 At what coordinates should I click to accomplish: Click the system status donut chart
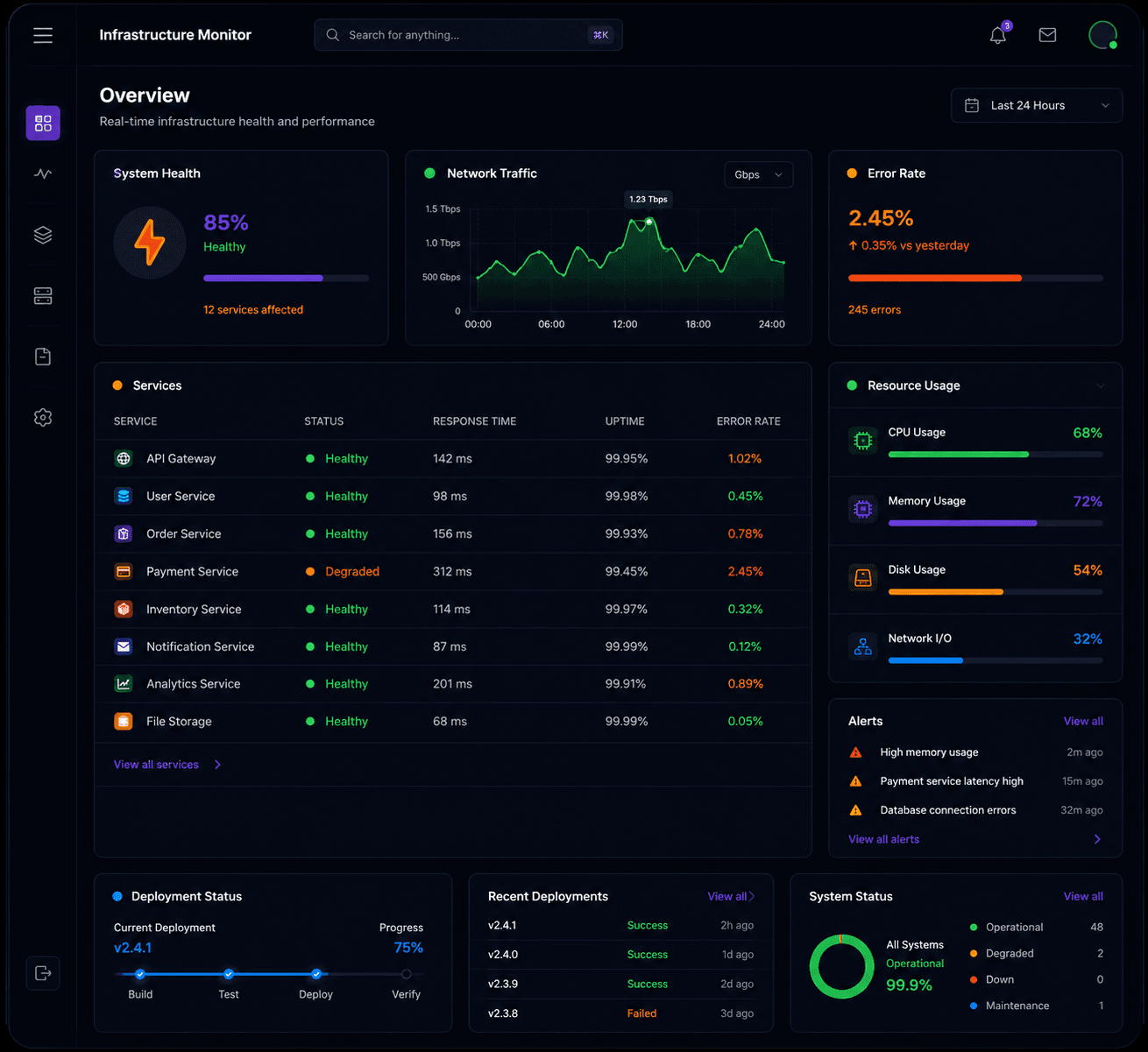click(841, 967)
